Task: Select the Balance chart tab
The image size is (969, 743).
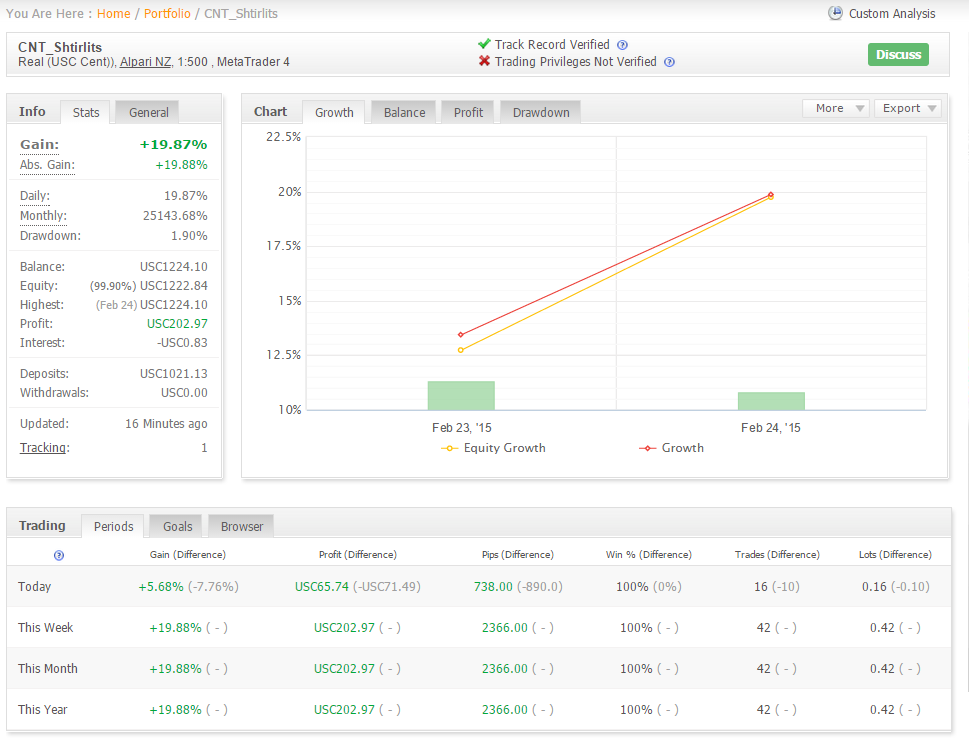Action: pos(404,113)
